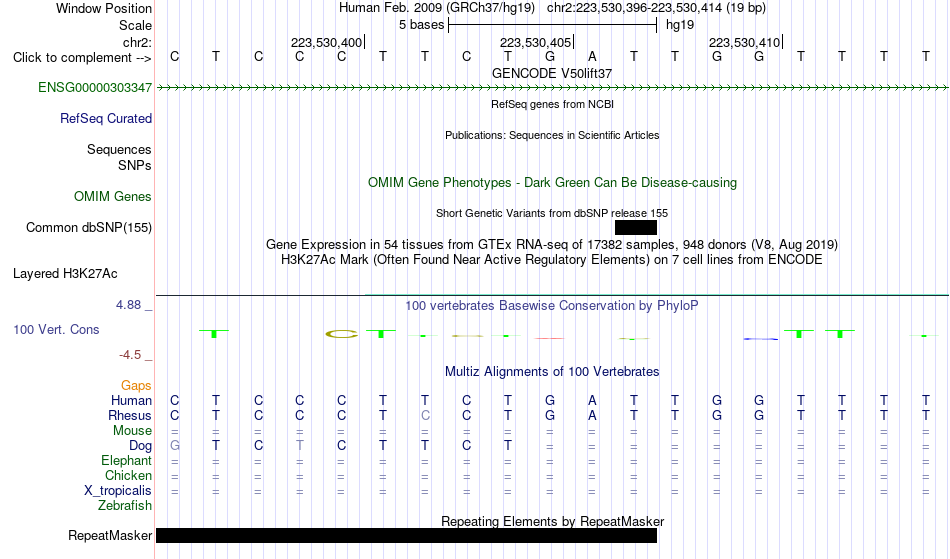Click the large C logo in the PhyloP conservation track
This screenshot has width=950, height=559.
point(342,334)
